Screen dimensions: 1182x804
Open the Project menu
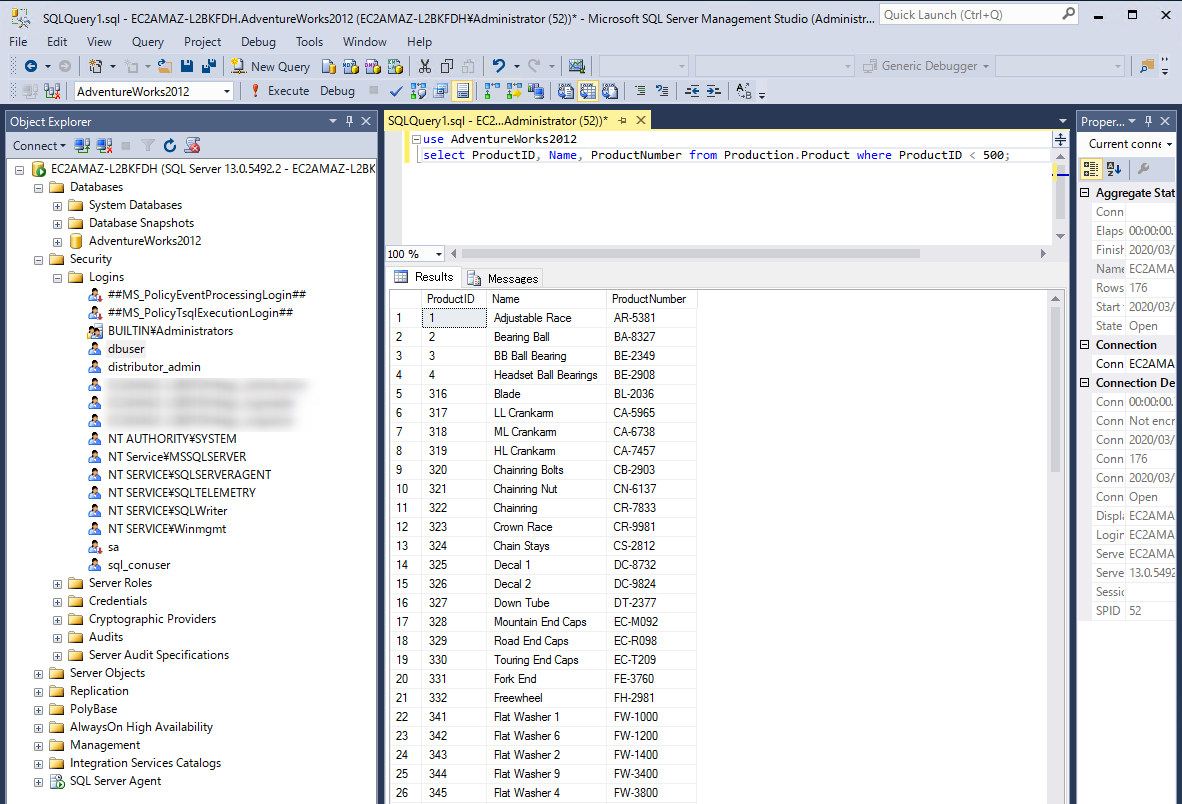[x=203, y=42]
